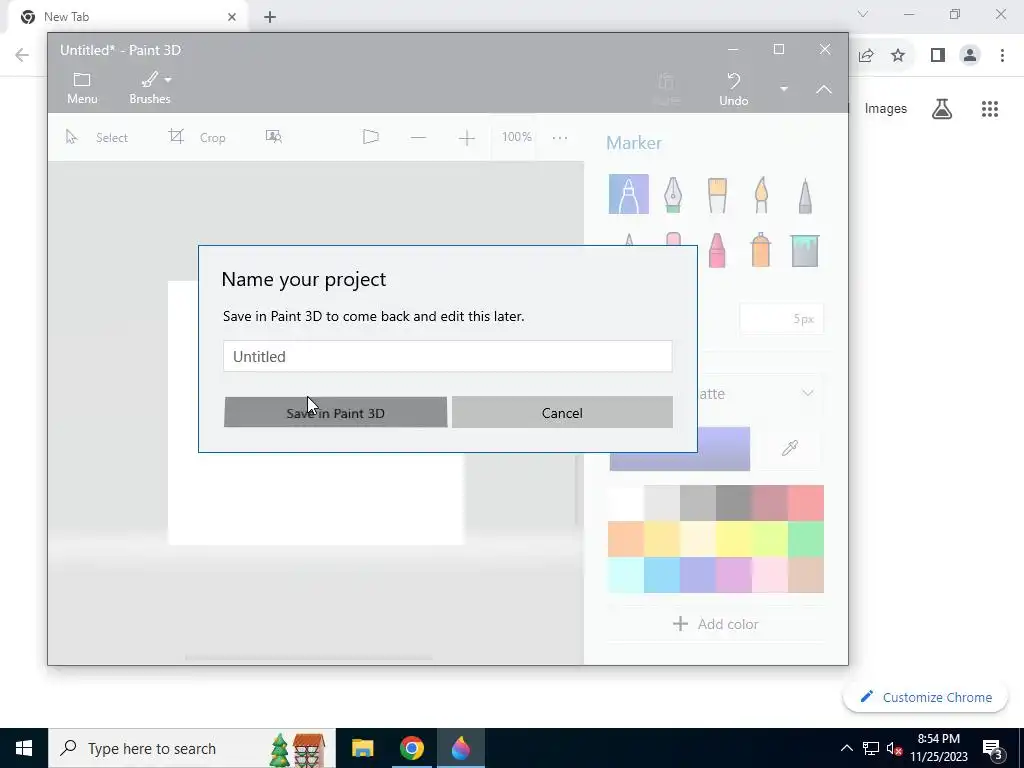Choose the dark gray color swatch
Image resolution: width=1024 pixels, height=768 pixels.
coord(733,502)
